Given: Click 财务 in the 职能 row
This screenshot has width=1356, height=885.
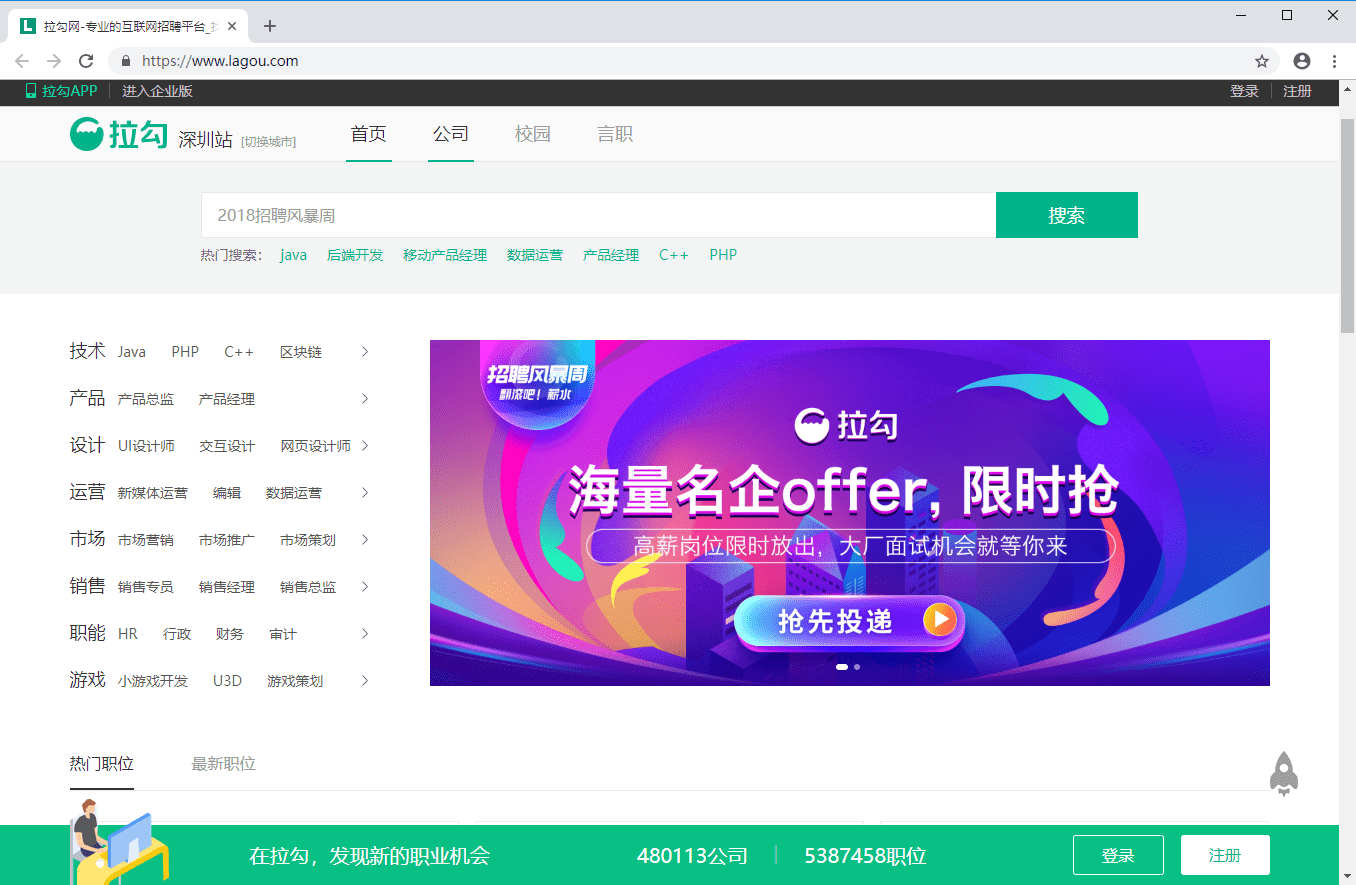Looking at the screenshot, I should coord(230,634).
